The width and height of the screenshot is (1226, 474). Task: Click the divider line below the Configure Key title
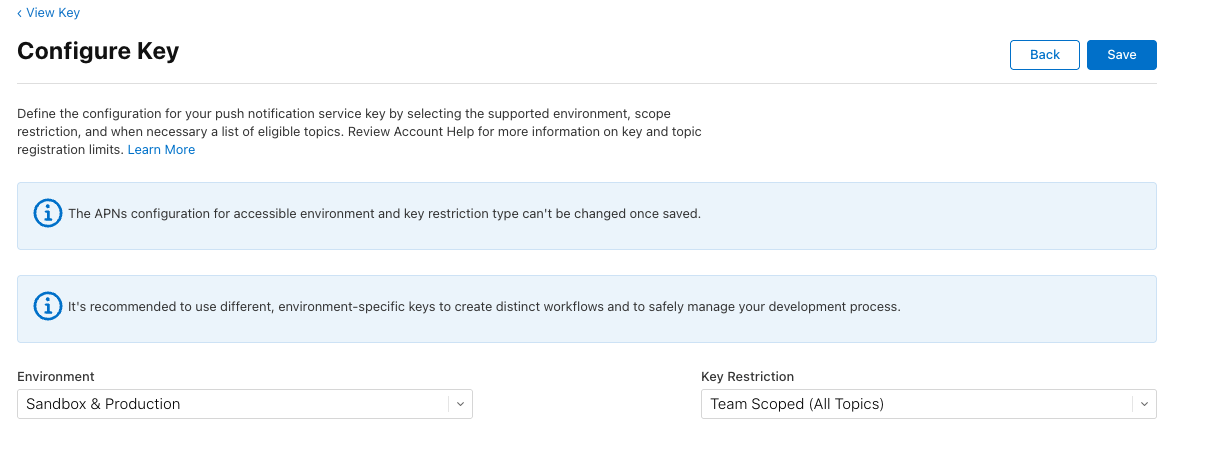(586, 83)
